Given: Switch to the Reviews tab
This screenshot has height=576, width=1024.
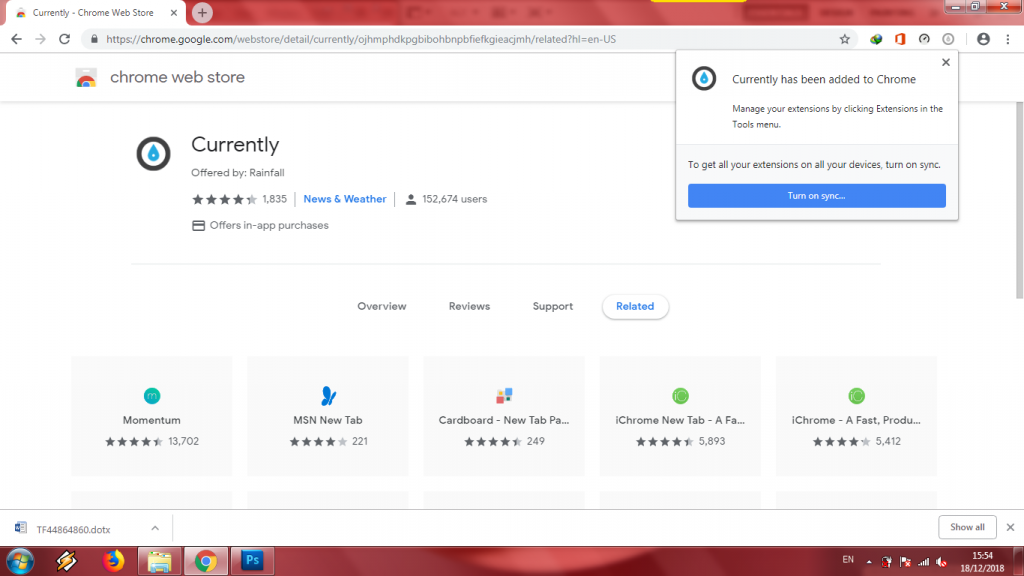Looking at the screenshot, I should [469, 306].
